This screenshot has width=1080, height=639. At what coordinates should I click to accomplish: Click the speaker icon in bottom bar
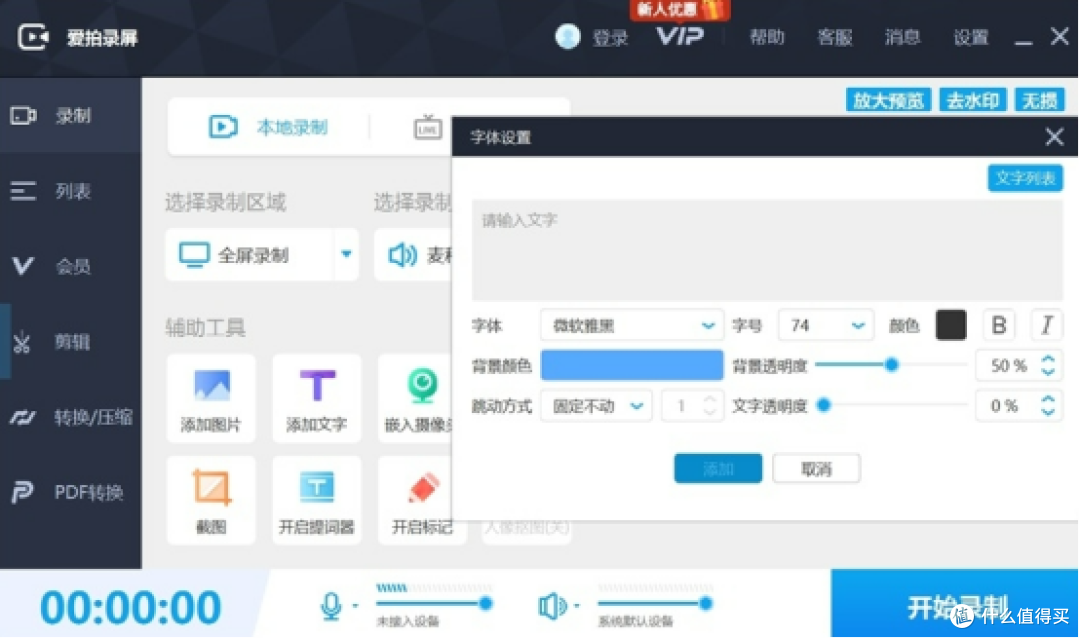[552, 606]
